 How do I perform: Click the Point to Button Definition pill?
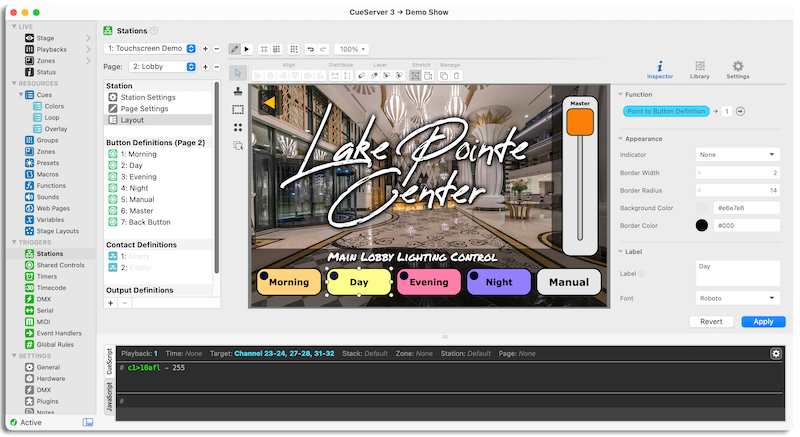[666, 111]
